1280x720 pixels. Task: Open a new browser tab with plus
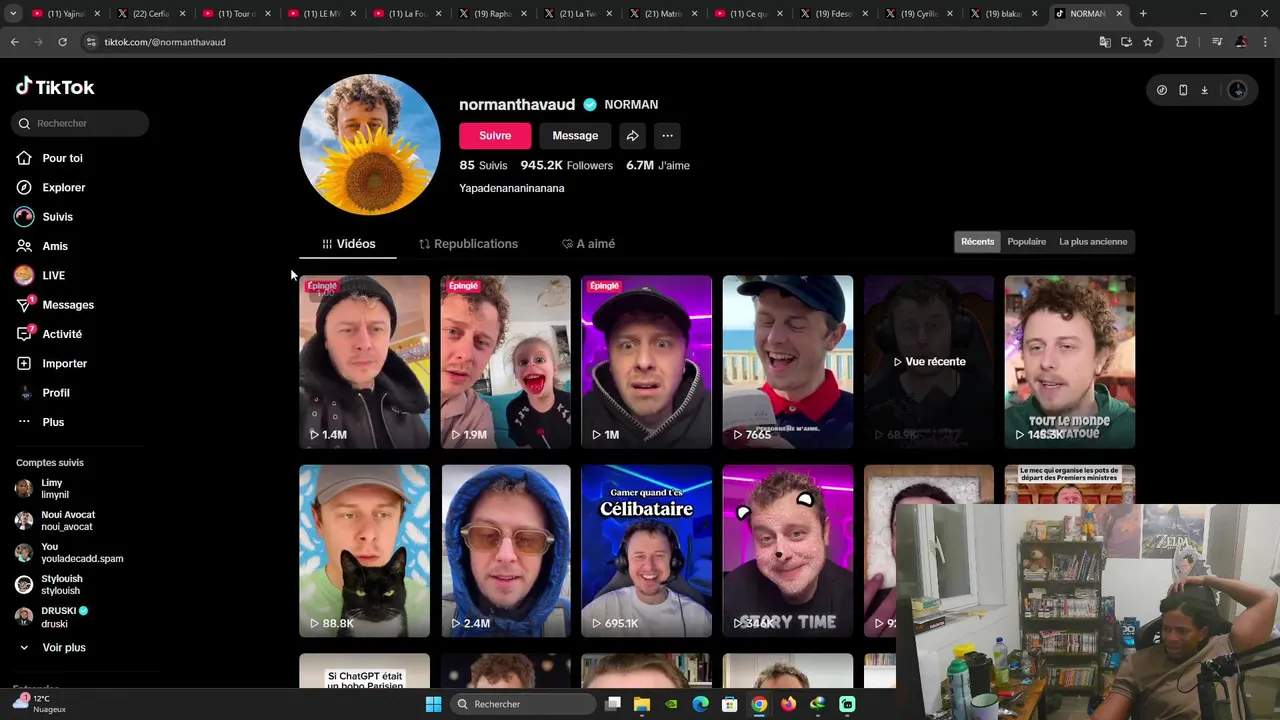1143,14
